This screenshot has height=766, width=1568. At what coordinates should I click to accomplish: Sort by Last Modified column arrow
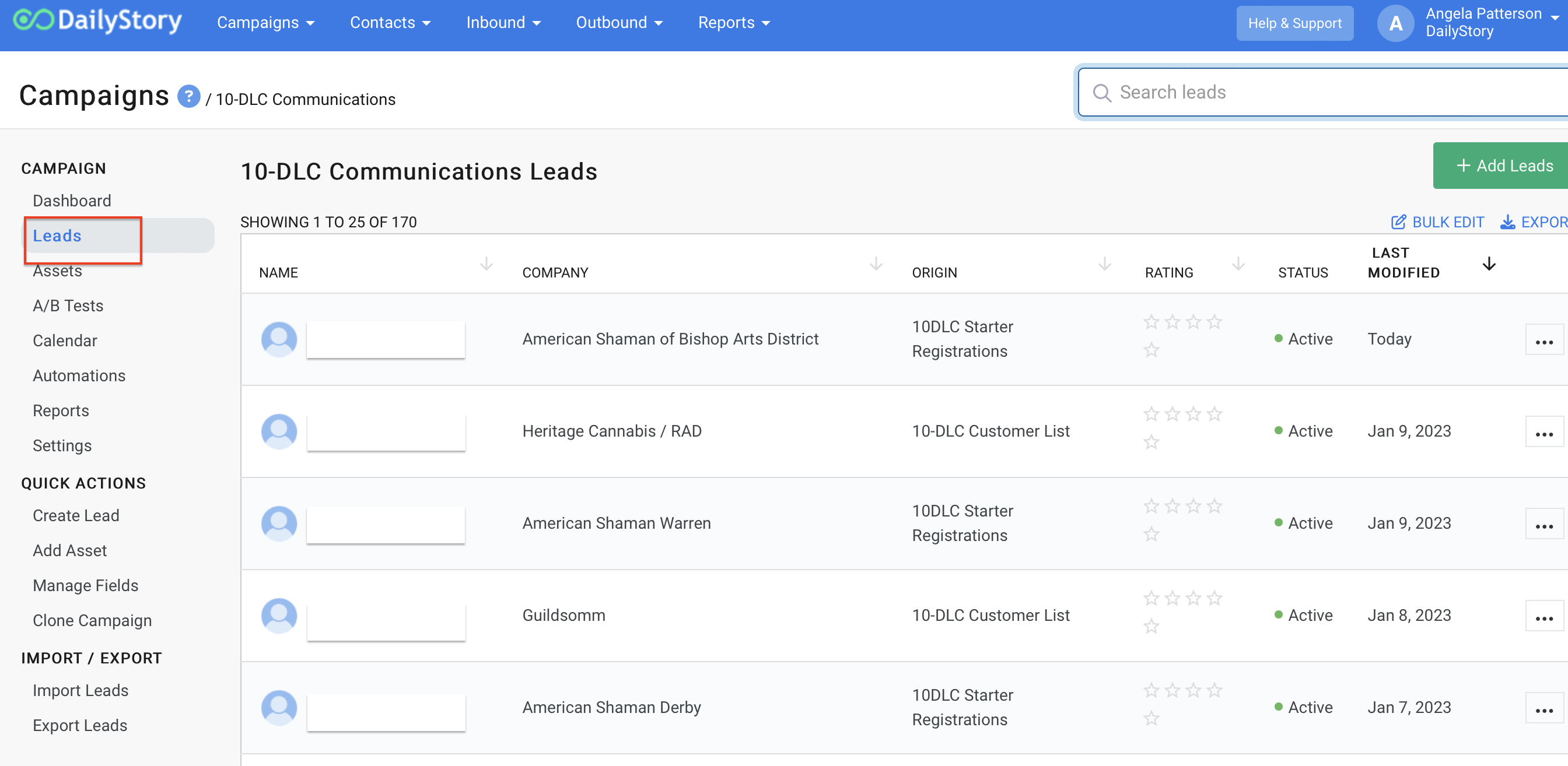click(x=1489, y=264)
